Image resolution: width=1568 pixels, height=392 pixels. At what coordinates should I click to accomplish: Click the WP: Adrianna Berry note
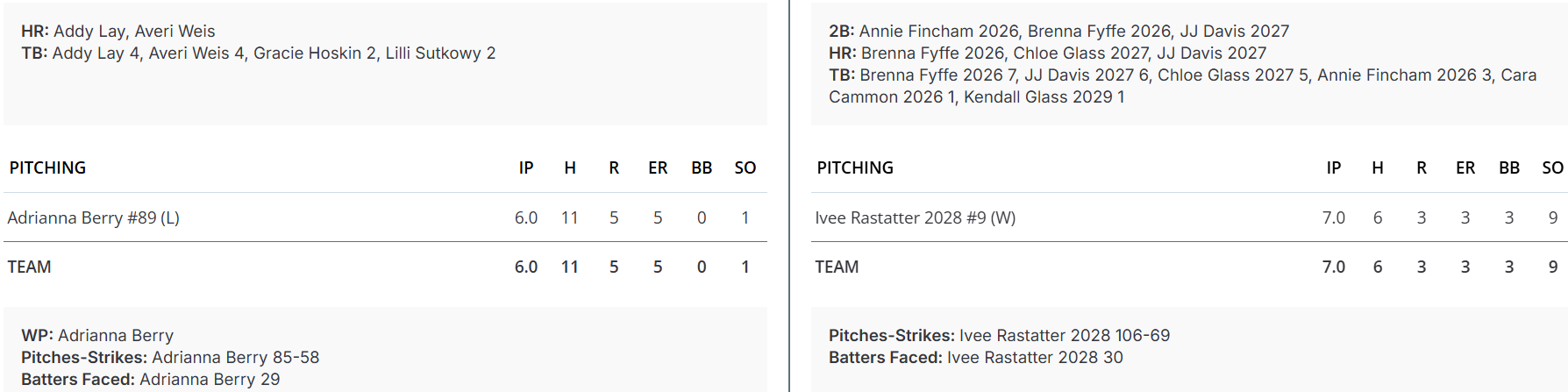click(97, 335)
